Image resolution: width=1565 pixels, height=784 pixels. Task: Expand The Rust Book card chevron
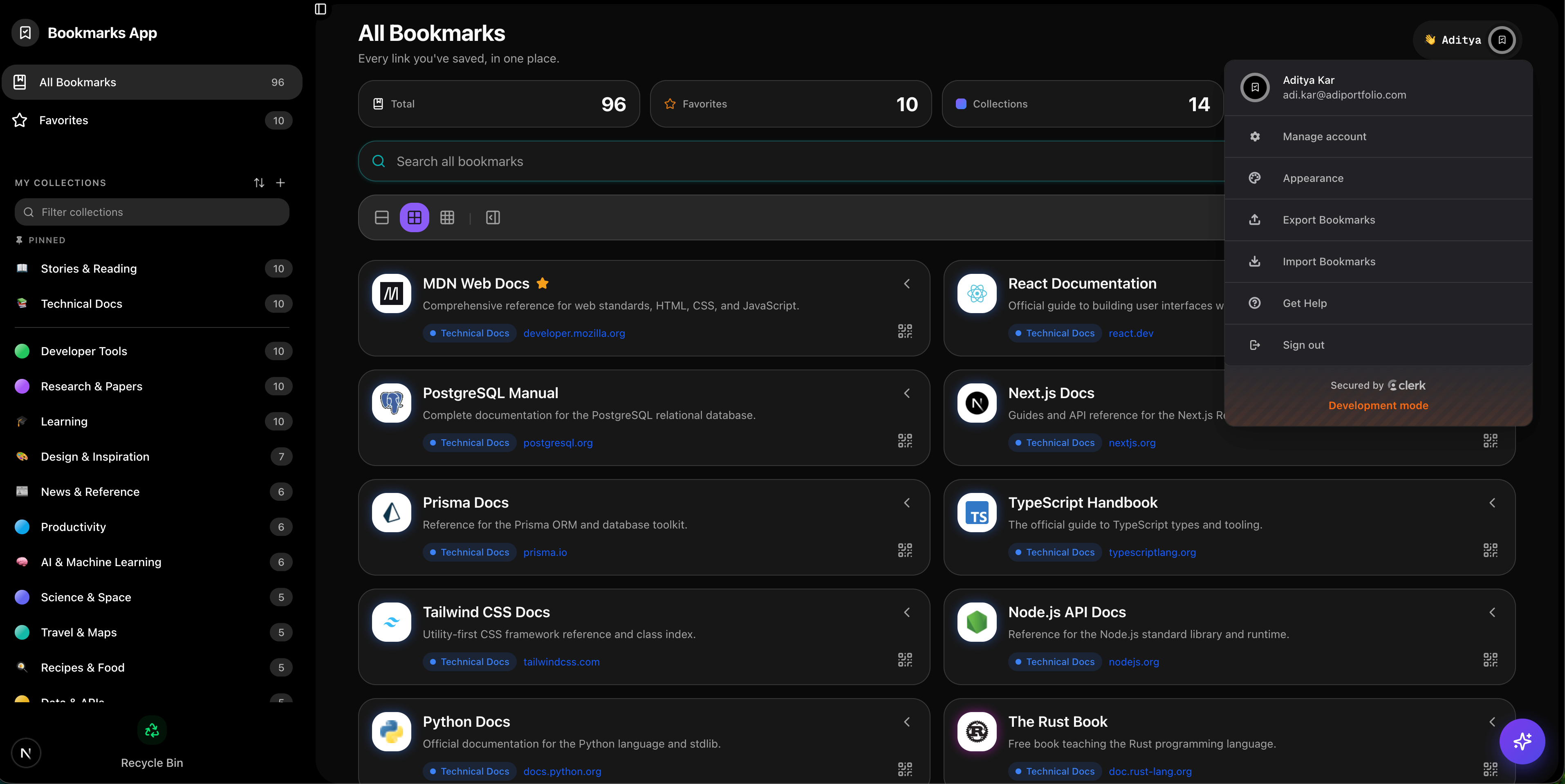(x=1492, y=721)
